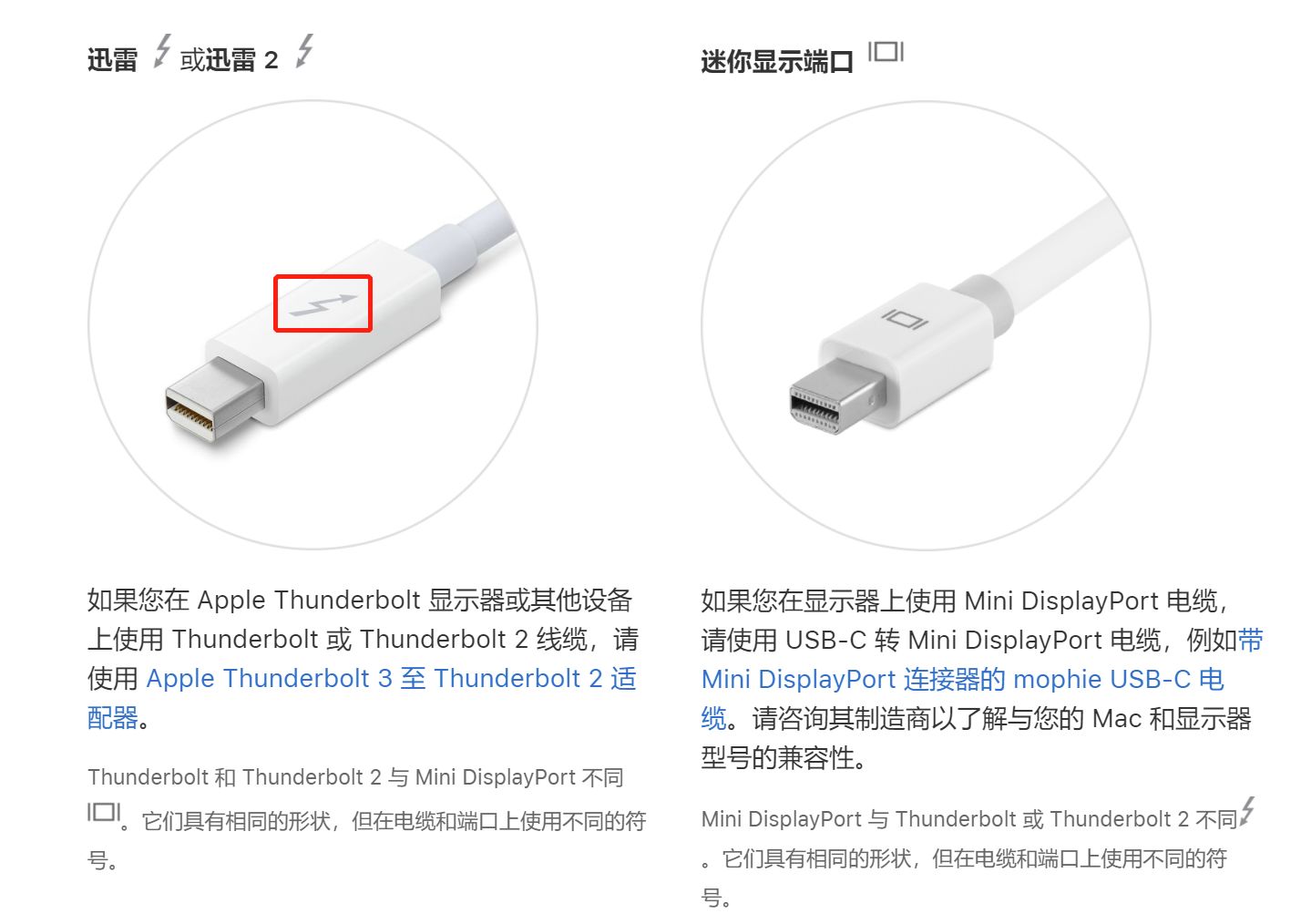This screenshot has width=1311, height=924.
Task: Click the paragraph about USB-C 转 Mini DisplayPort
Action: (982, 679)
